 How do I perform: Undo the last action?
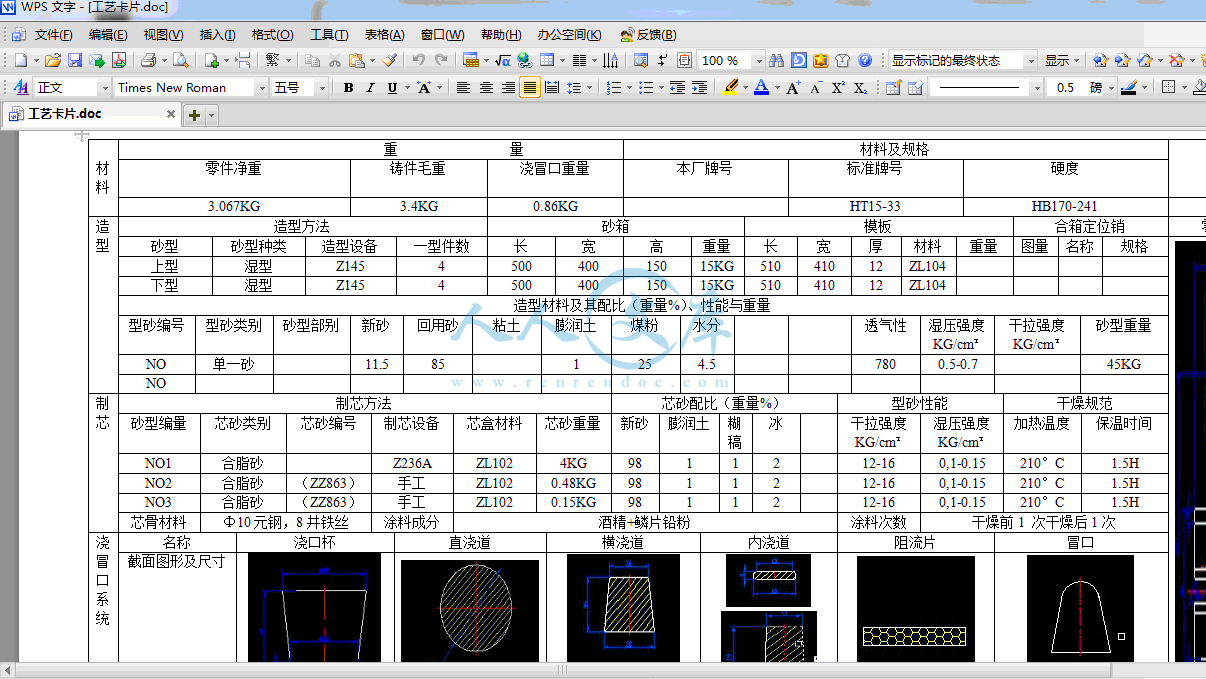tap(419, 60)
